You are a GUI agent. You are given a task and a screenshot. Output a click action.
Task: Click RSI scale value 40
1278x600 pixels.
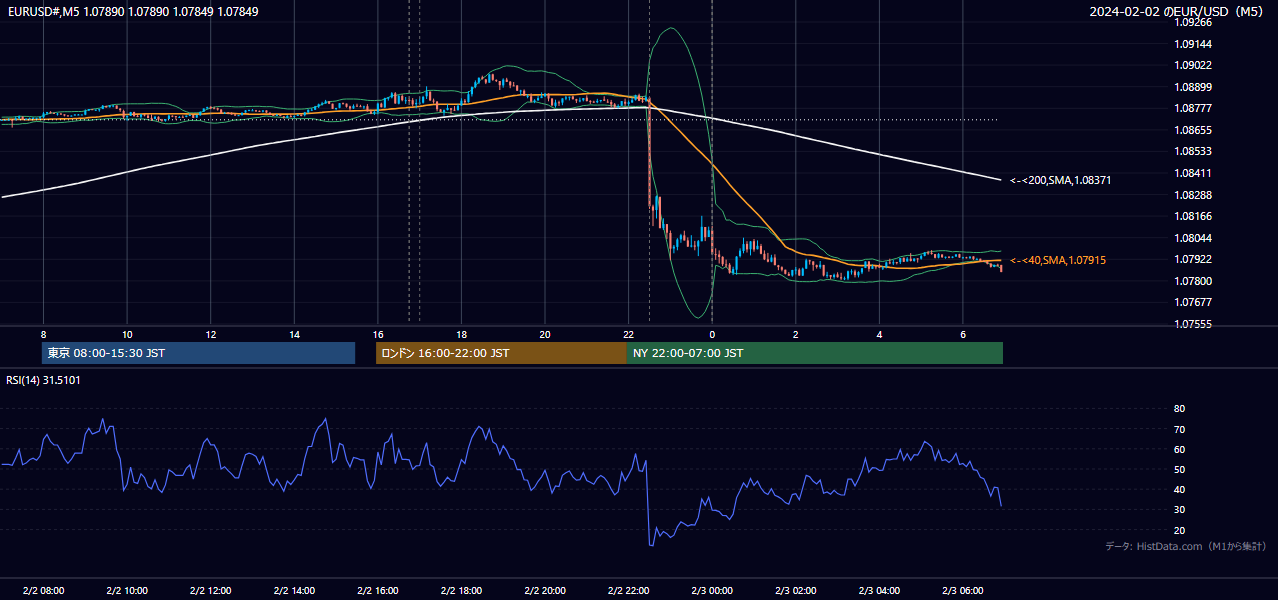coord(1179,489)
